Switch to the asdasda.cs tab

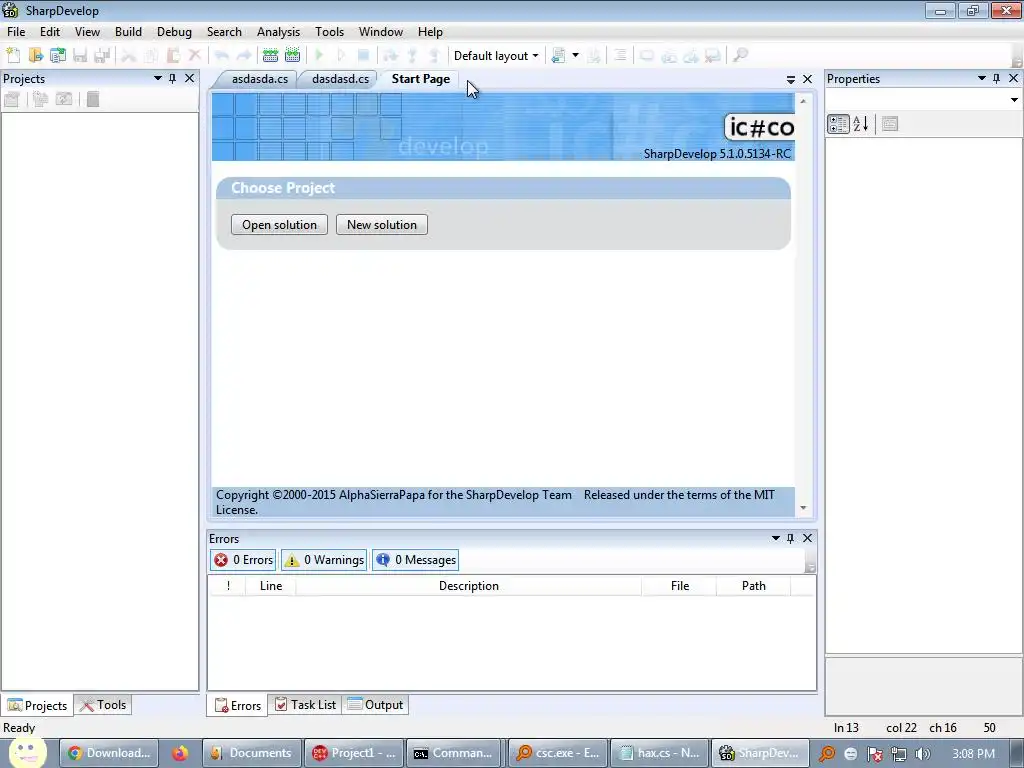[259, 79]
